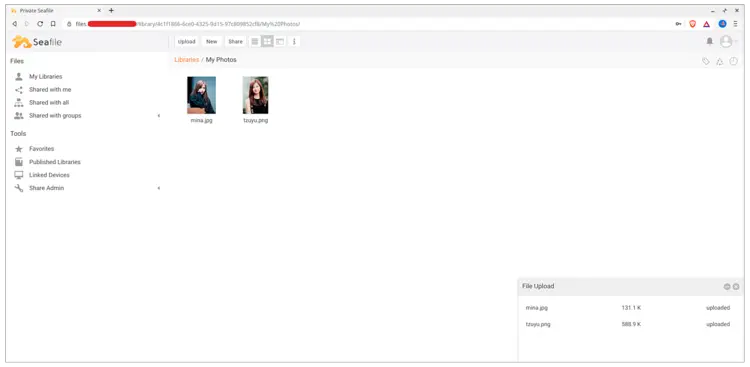The width and height of the screenshot is (750, 367).
Task: Switch to grid view mode
Action: coord(267,42)
